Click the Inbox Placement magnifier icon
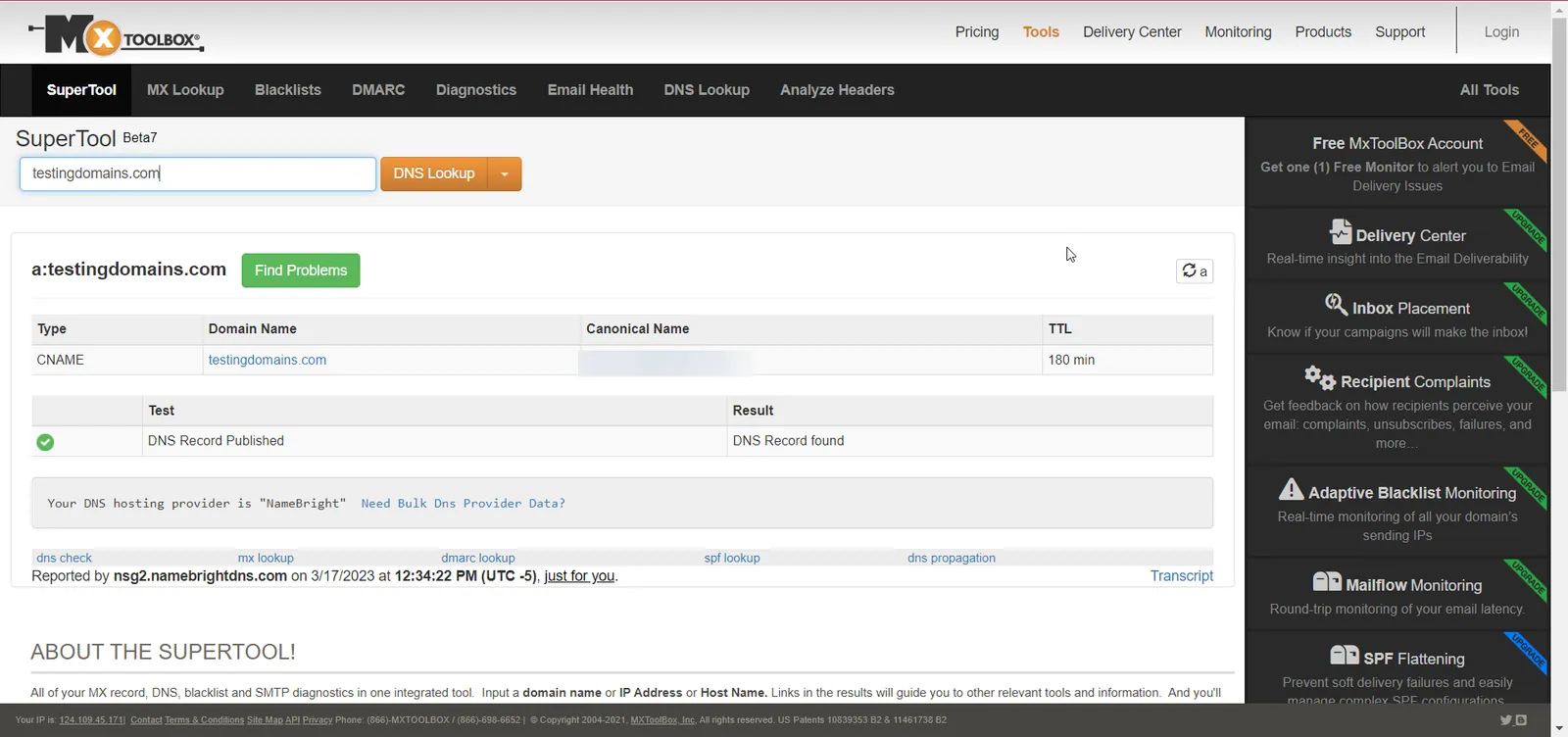 click(x=1336, y=304)
